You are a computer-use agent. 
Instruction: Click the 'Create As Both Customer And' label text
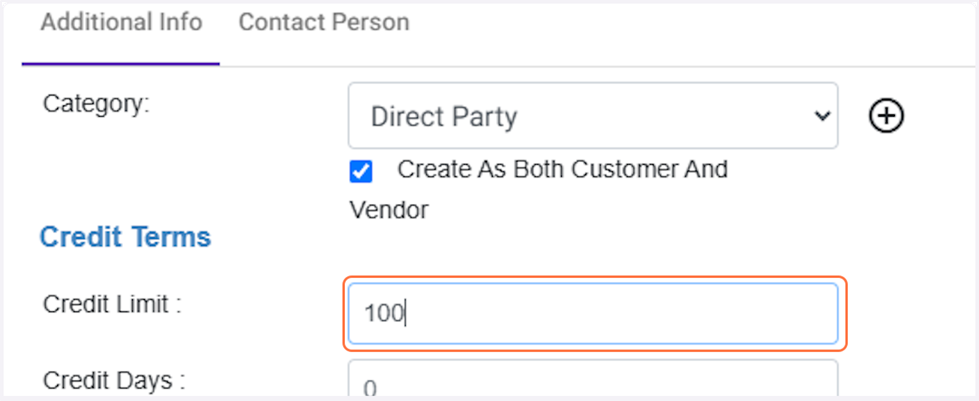click(x=562, y=169)
